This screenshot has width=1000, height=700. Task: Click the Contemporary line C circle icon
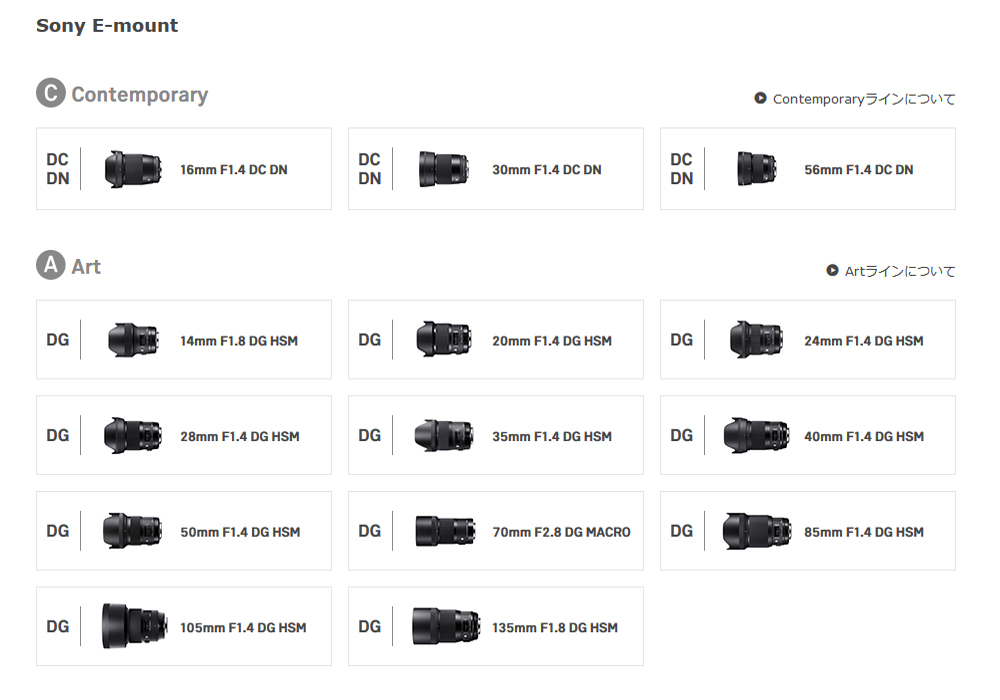(50, 93)
